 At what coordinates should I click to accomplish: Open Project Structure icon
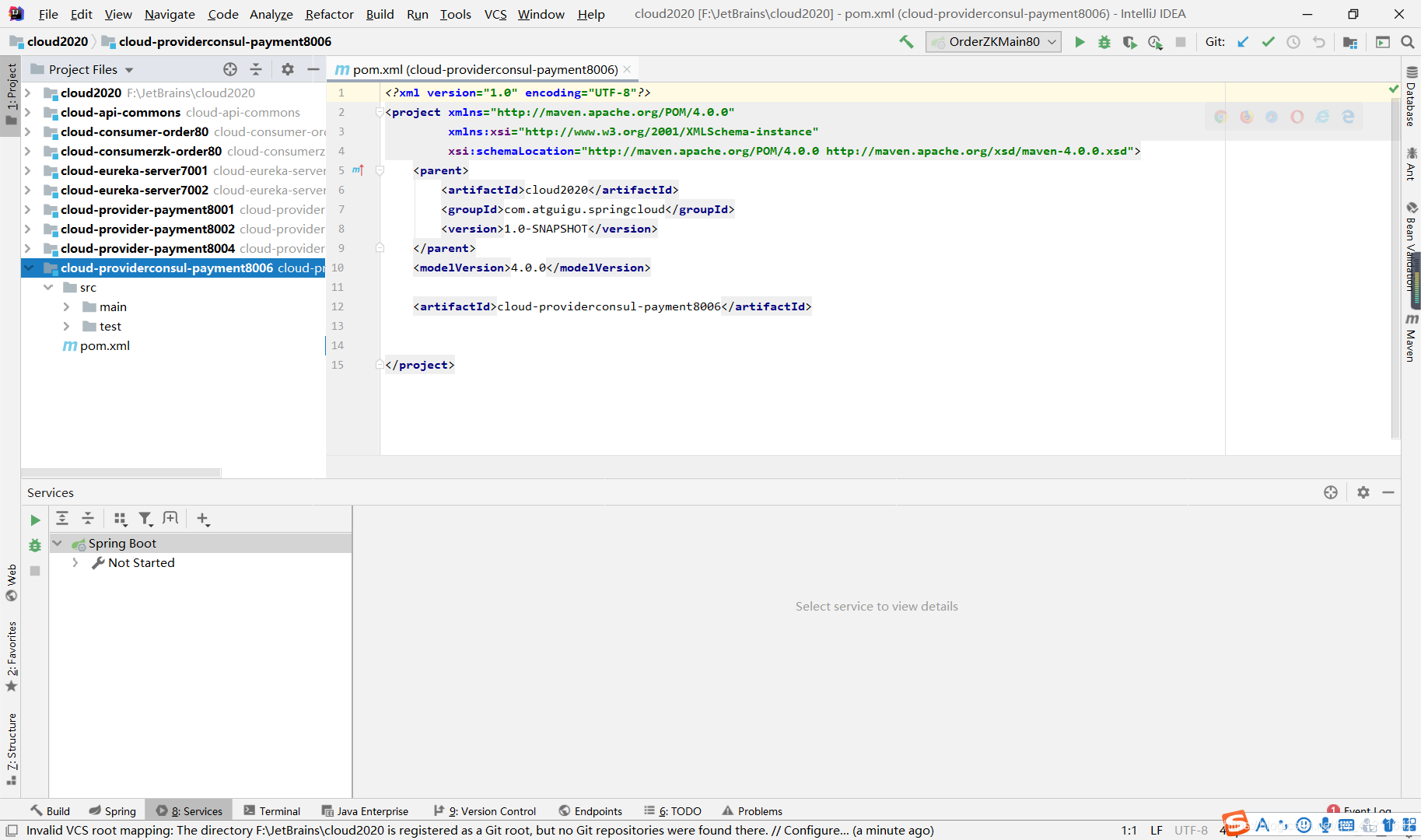click(1350, 42)
